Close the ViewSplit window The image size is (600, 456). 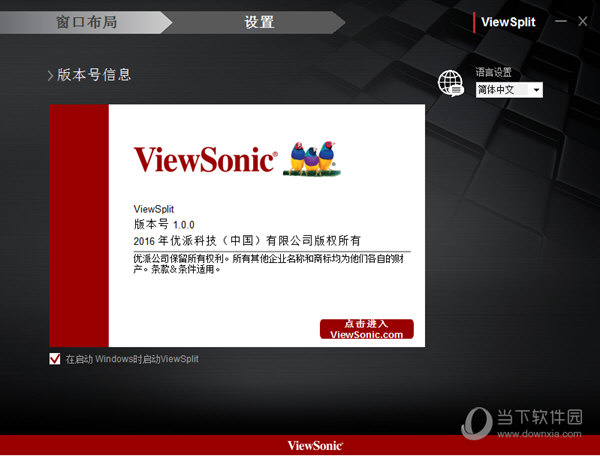[x=583, y=21]
